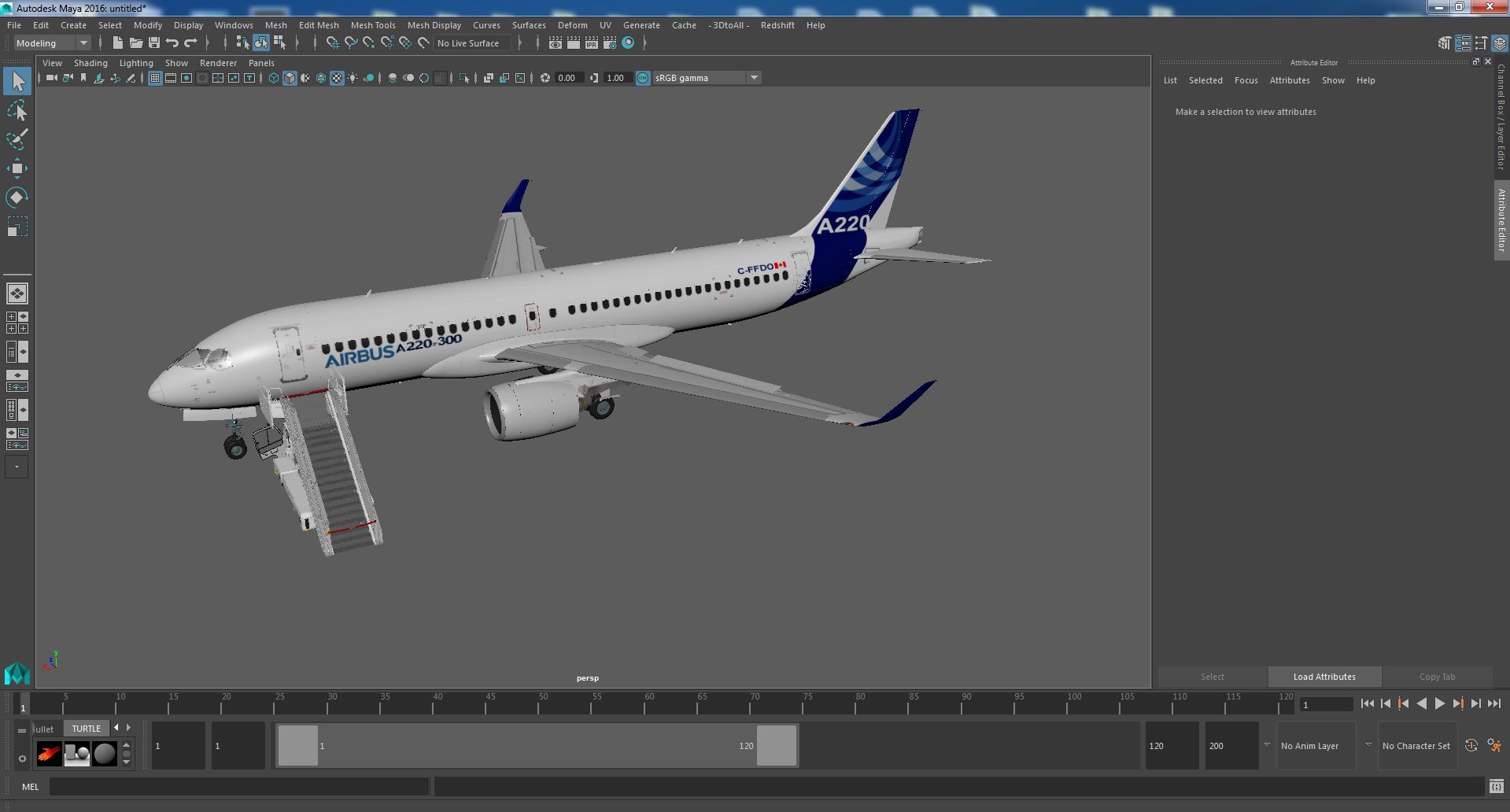The height and width of the screenshot is (812, 1510).
Task: Activate the Lasso select tool
Action: (x=17, y=111)
